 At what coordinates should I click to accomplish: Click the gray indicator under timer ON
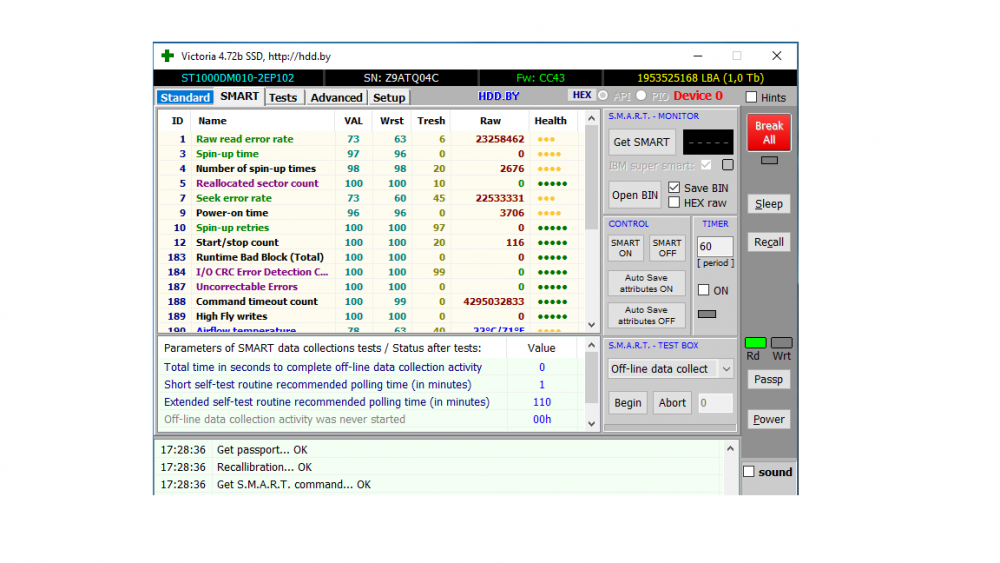[x=707, y=314]
